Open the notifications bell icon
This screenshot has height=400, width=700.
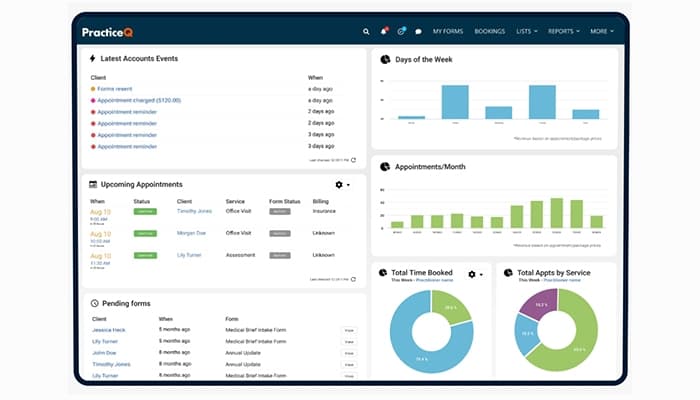click(383, 32)
